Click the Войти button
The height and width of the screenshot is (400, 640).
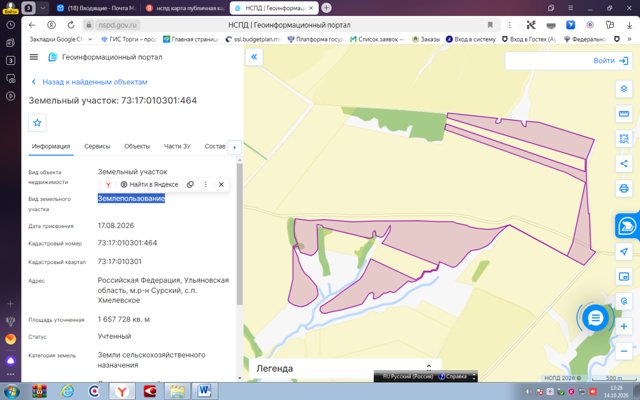click(x=569, y=61)
